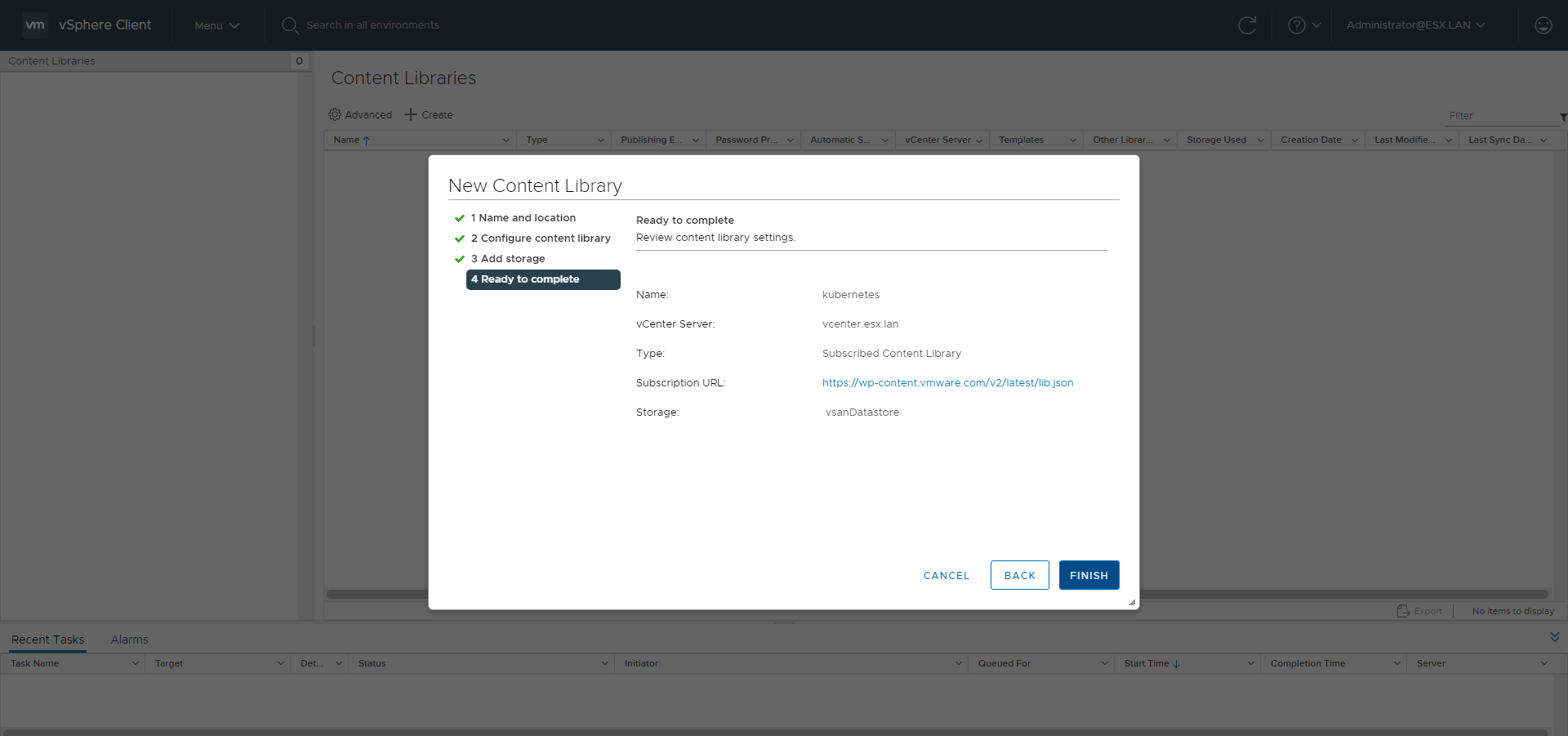Image resolution: width=1568 pixels, height=736 pixels.
Task: Expand the Administrator@ESX.LAN user menu
Action: point(1415,25)
